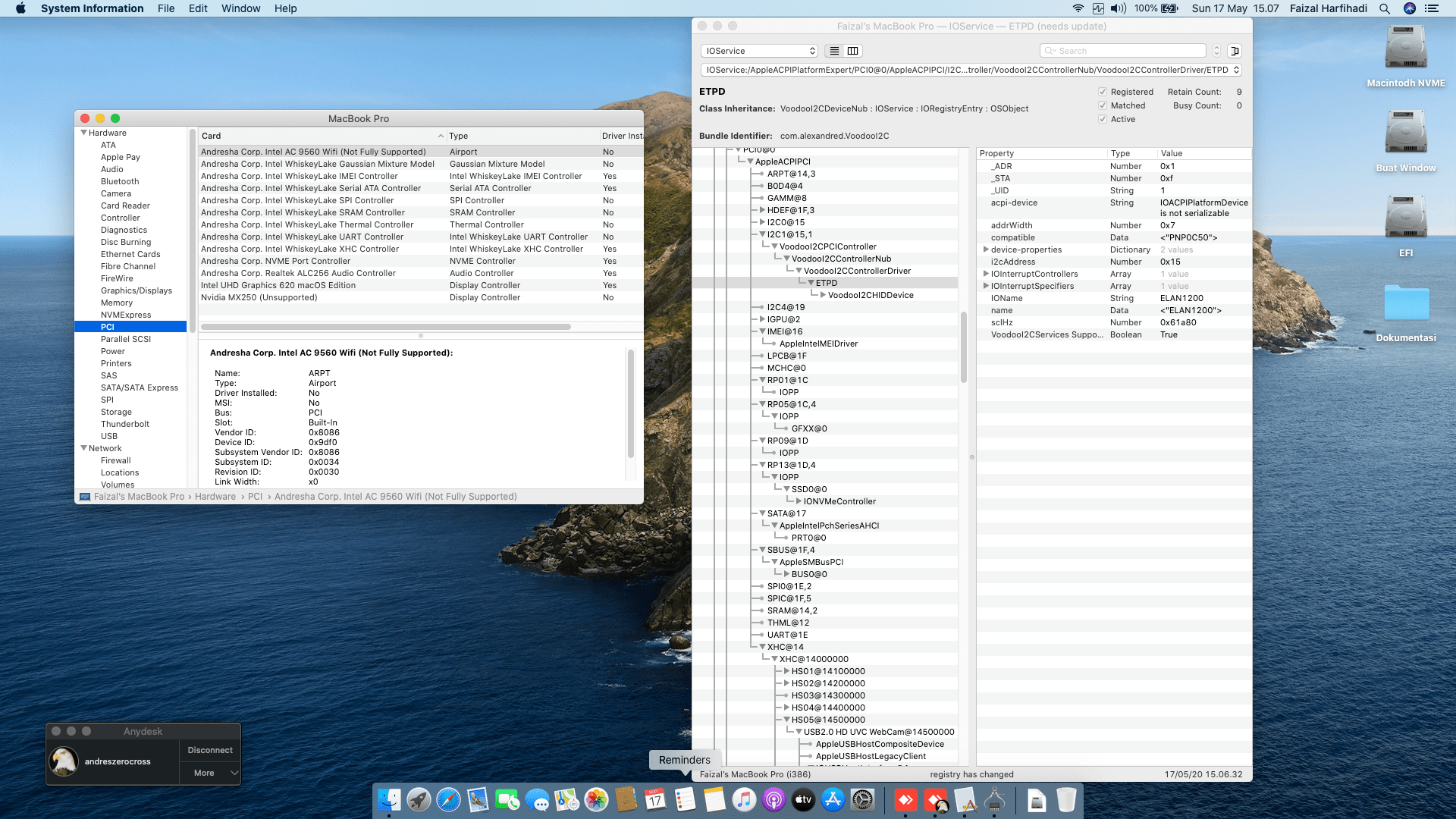Launch Launchpad from the Dock
Image resolution: width=1456 pixels, height=819 pixels.
(x=419, y=799)
